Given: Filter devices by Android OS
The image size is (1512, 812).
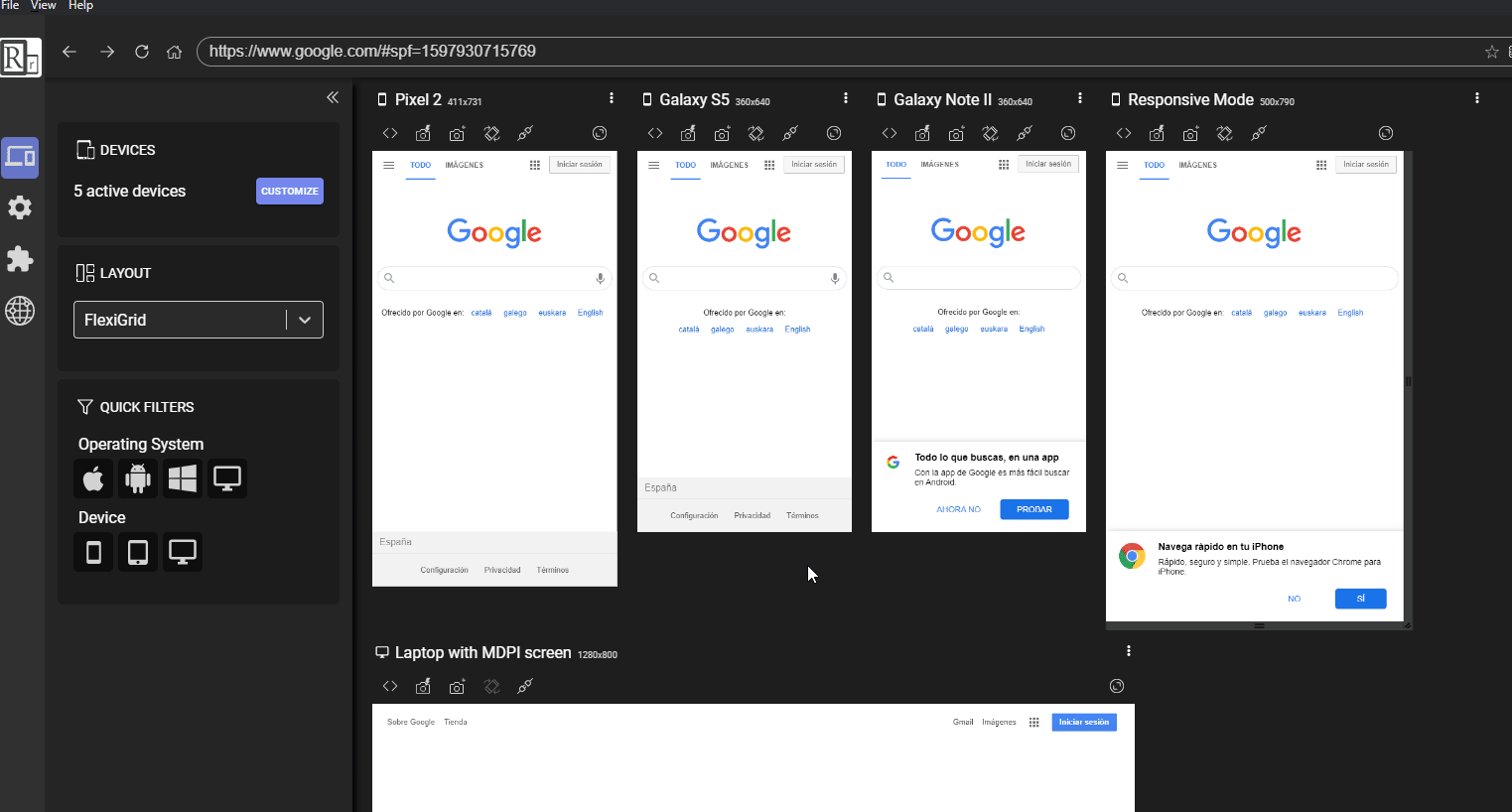Looking at the screenshot, I should click(x=138, y=478).
